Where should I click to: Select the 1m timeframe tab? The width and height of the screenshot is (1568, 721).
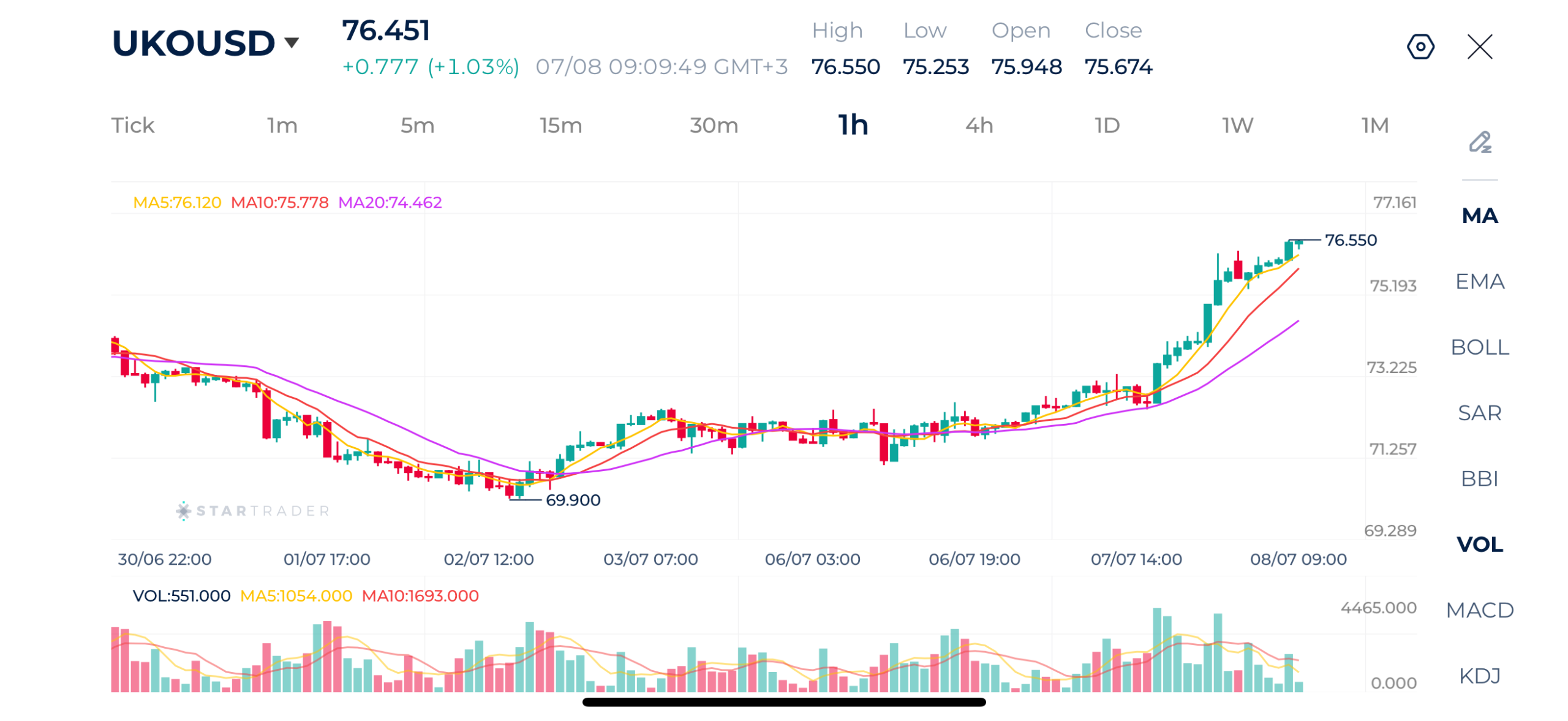(x=282, y=125)
